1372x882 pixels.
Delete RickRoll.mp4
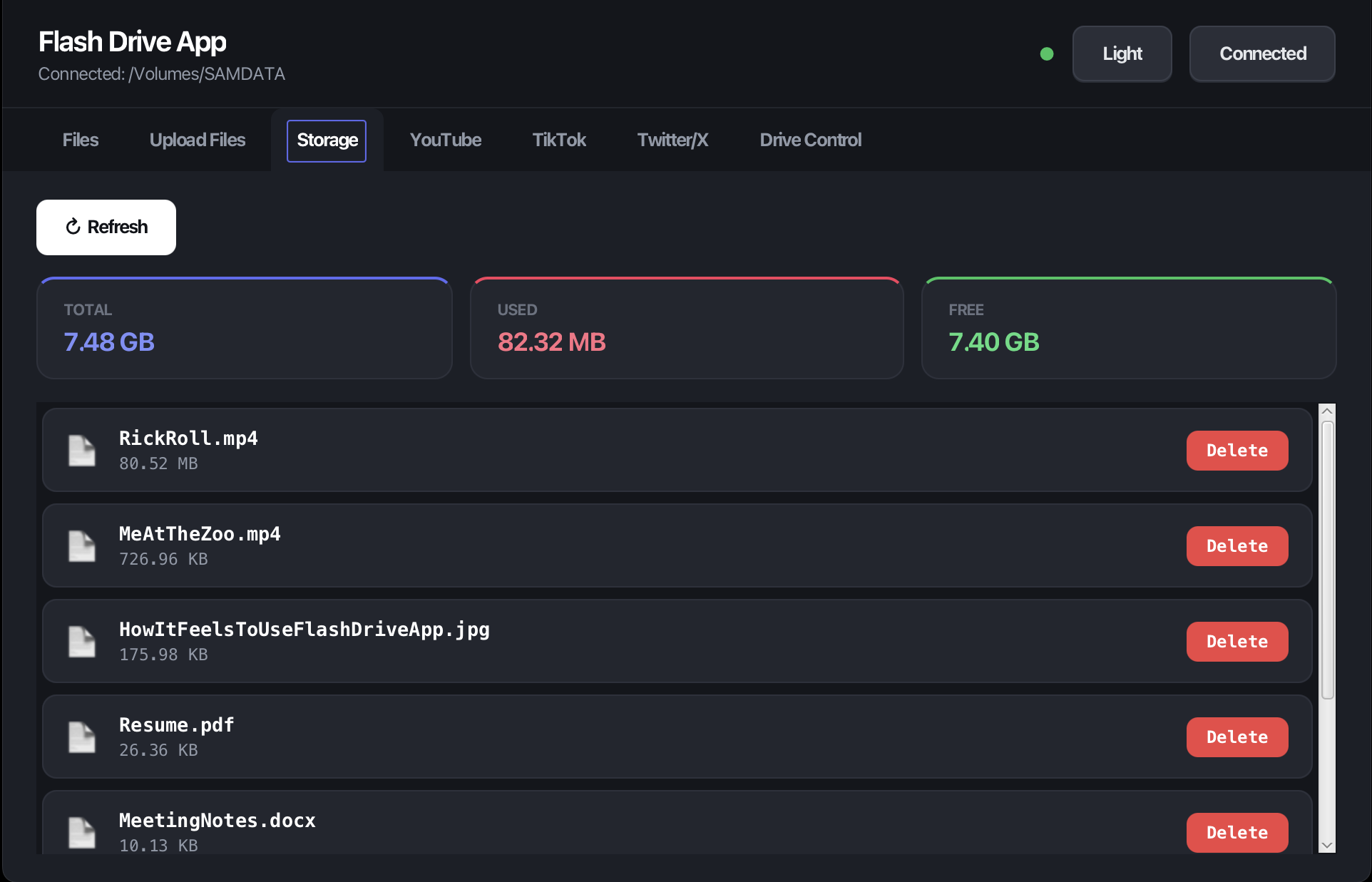[x=1237, y=451]
